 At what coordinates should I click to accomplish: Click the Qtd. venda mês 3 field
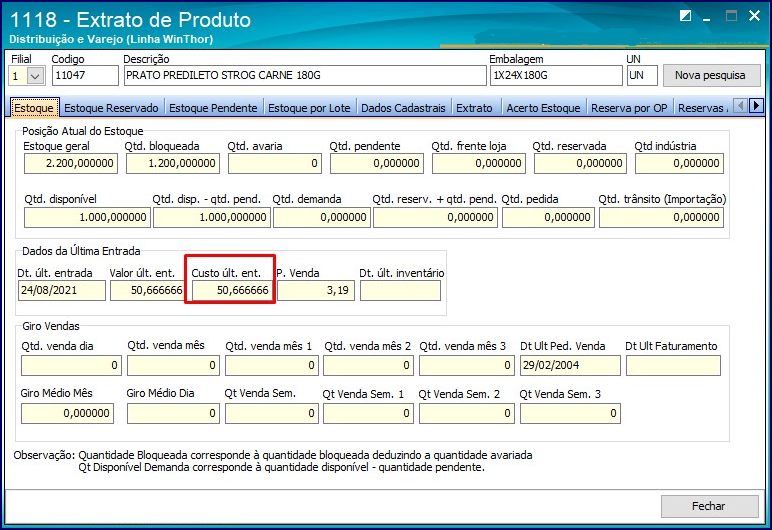pos(467,365)
